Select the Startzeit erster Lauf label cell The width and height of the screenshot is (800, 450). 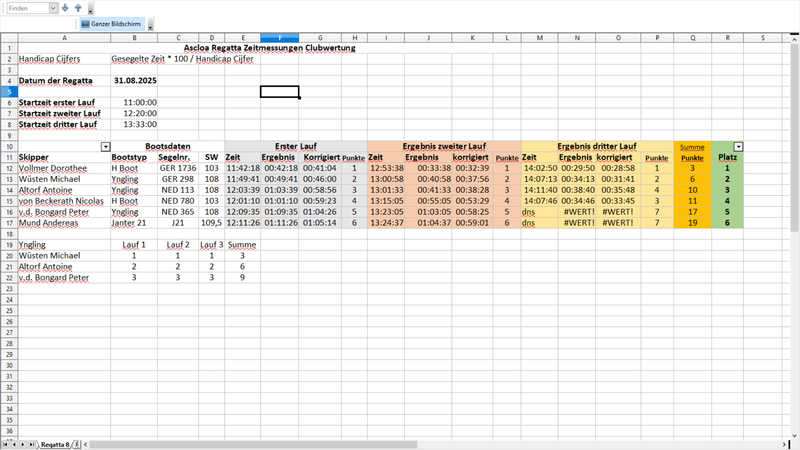(64, 103)
